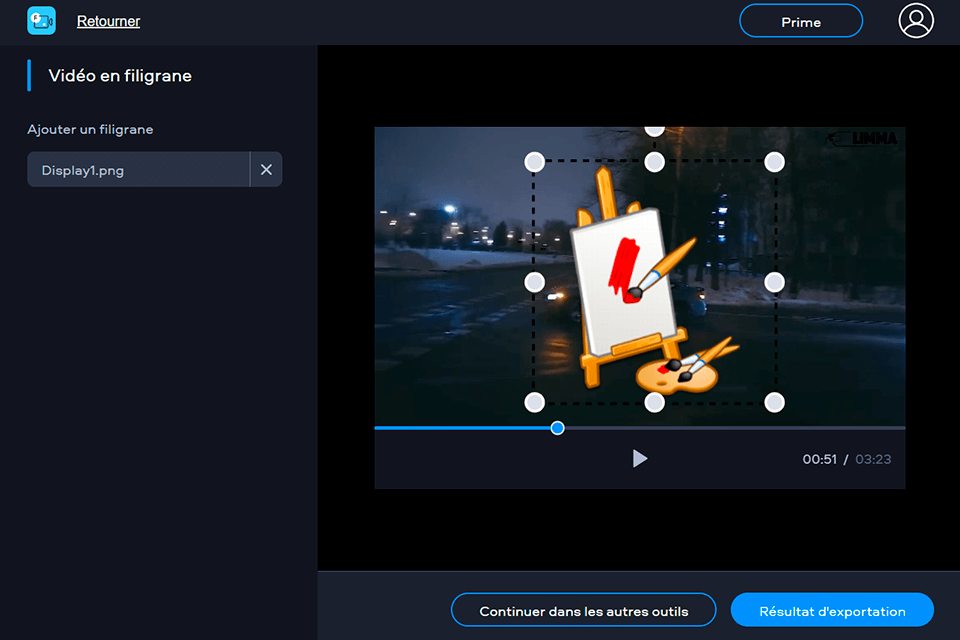Screen dimensions: 960x640
Task: Click the video camera app logo icon
Action: (41, 20)
